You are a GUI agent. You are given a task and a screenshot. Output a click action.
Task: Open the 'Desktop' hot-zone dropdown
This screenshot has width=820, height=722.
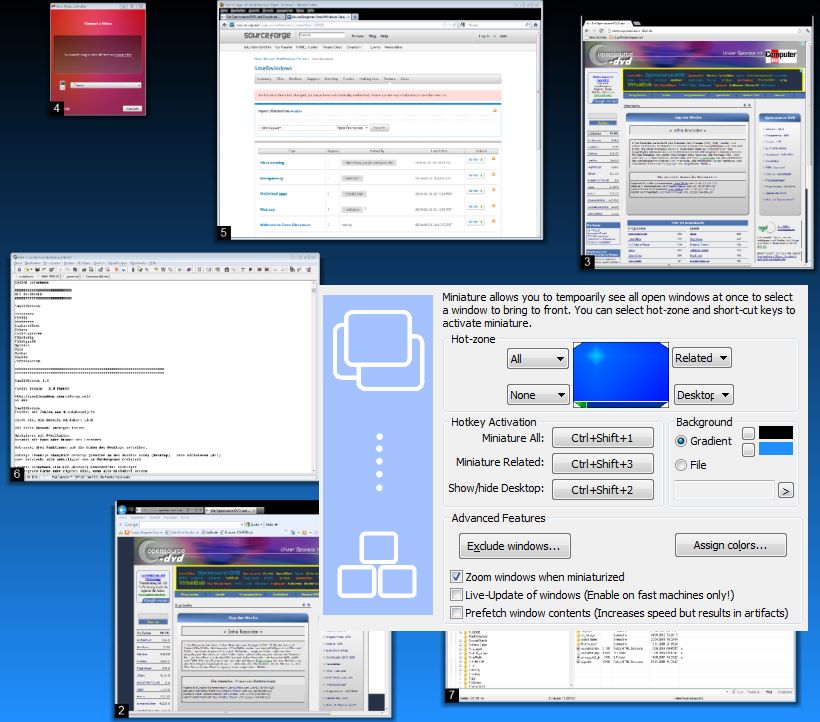click(x=703, y=394)
